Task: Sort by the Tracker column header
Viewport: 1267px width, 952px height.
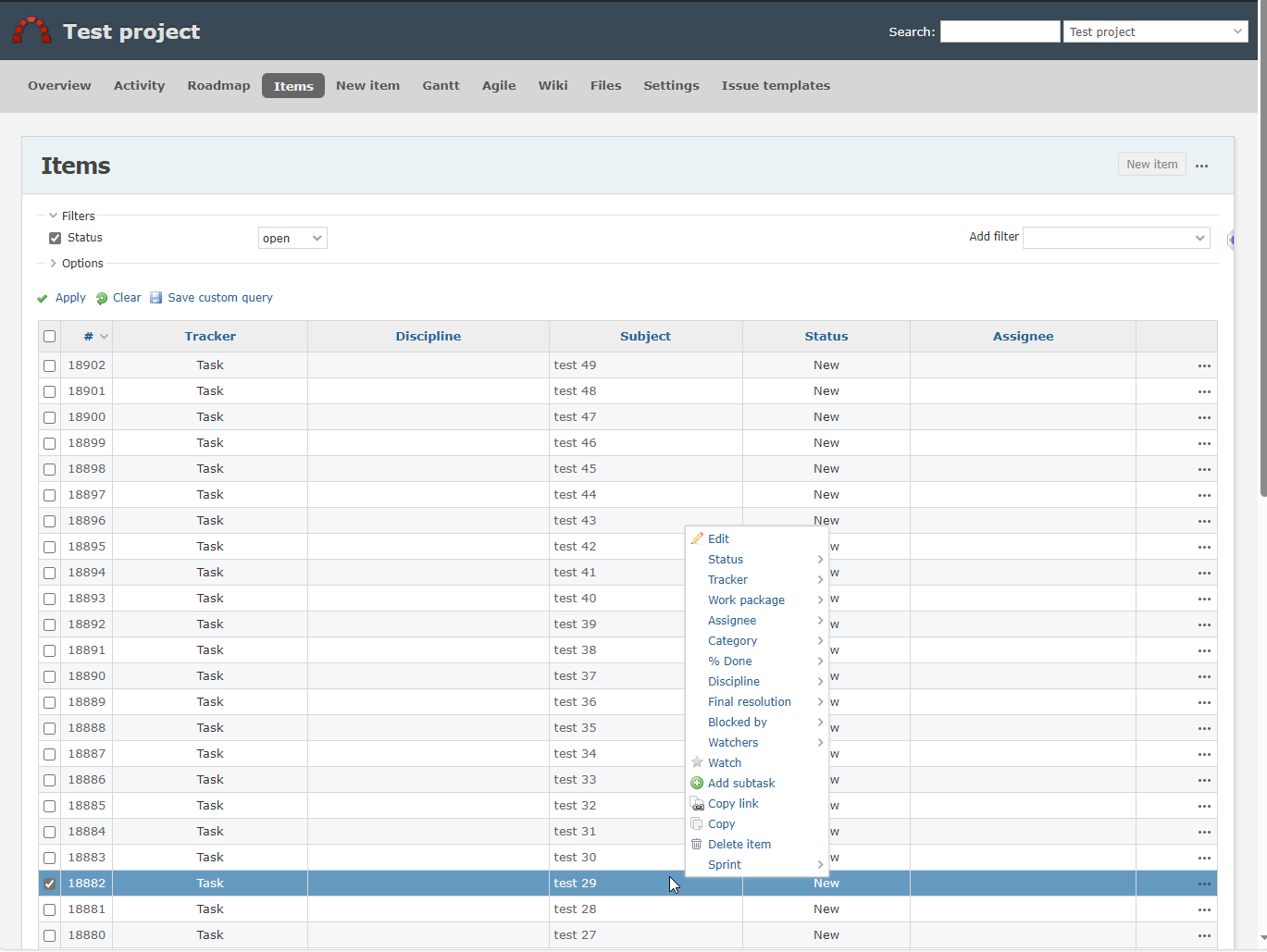Action: click(x=210, y=337)
